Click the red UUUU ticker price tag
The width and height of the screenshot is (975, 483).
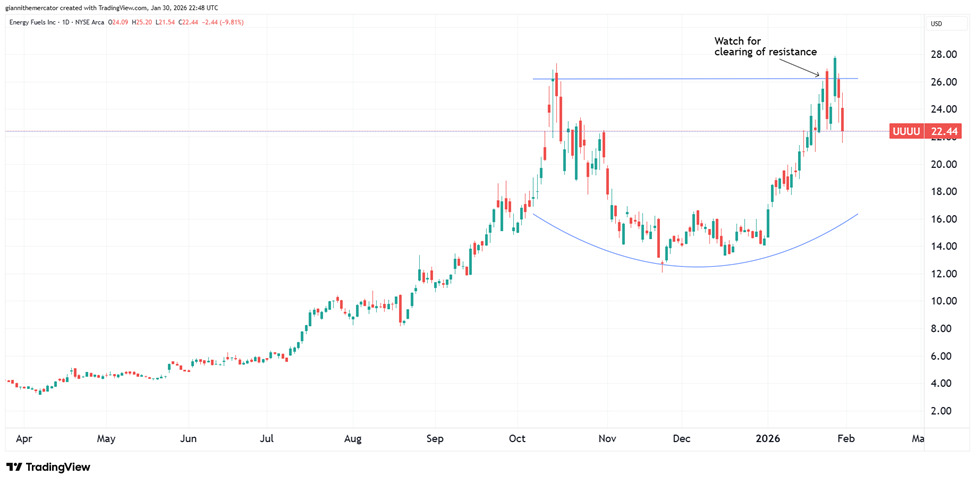pyautogui.click(x=920, y=131)
